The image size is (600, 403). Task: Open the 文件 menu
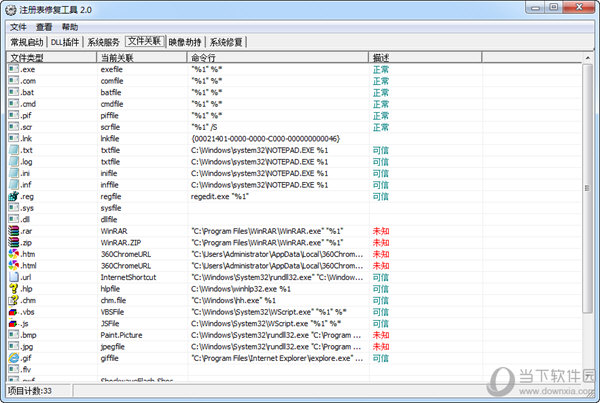point(18,27)
